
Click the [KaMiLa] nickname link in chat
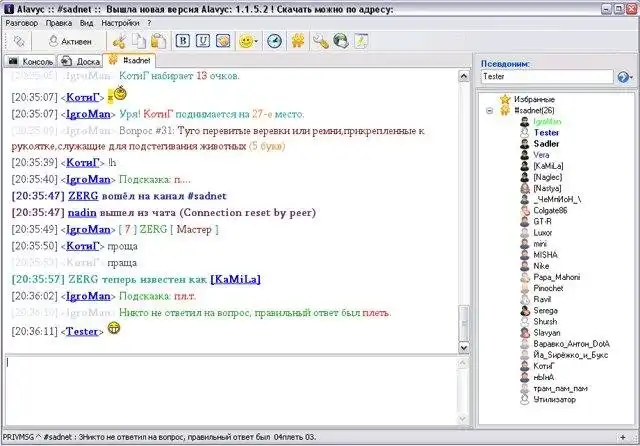(x=236, y=280)
